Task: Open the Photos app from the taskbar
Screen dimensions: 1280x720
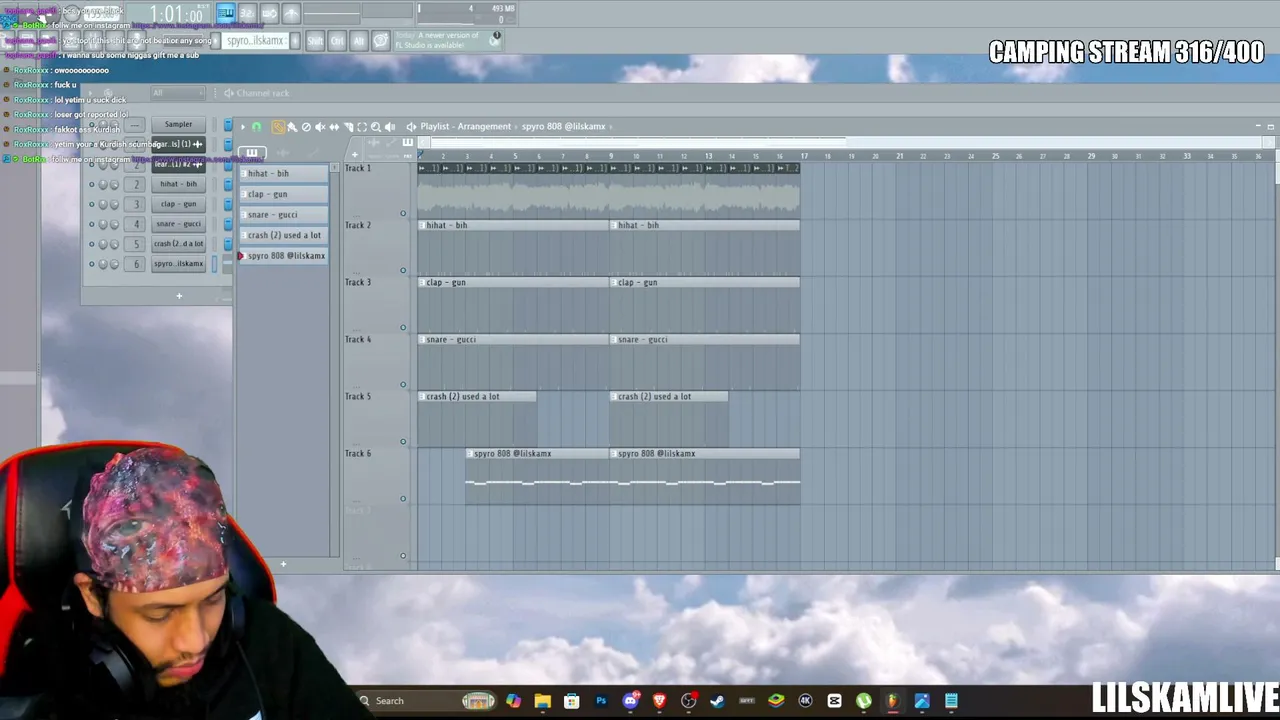Action: tap(922, 701)
